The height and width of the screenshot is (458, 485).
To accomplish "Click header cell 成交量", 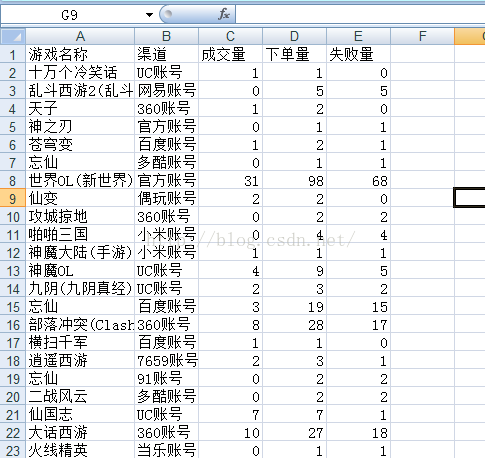I will point(231,54).
